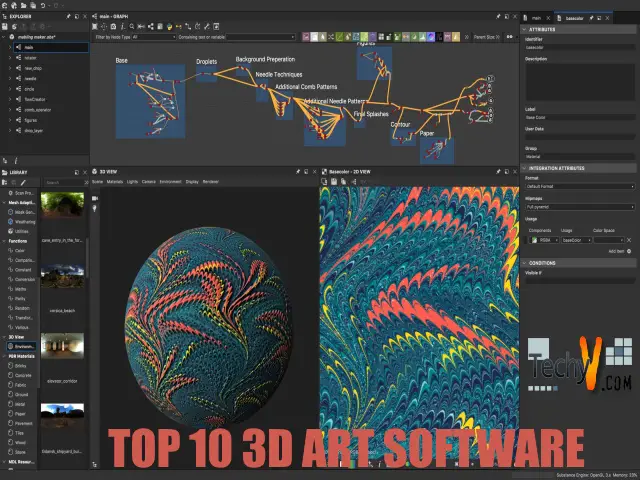Click the Python scripting icon in graph toolbar
Viewport: 640px width, 480px height.
[x=169, y=27]
